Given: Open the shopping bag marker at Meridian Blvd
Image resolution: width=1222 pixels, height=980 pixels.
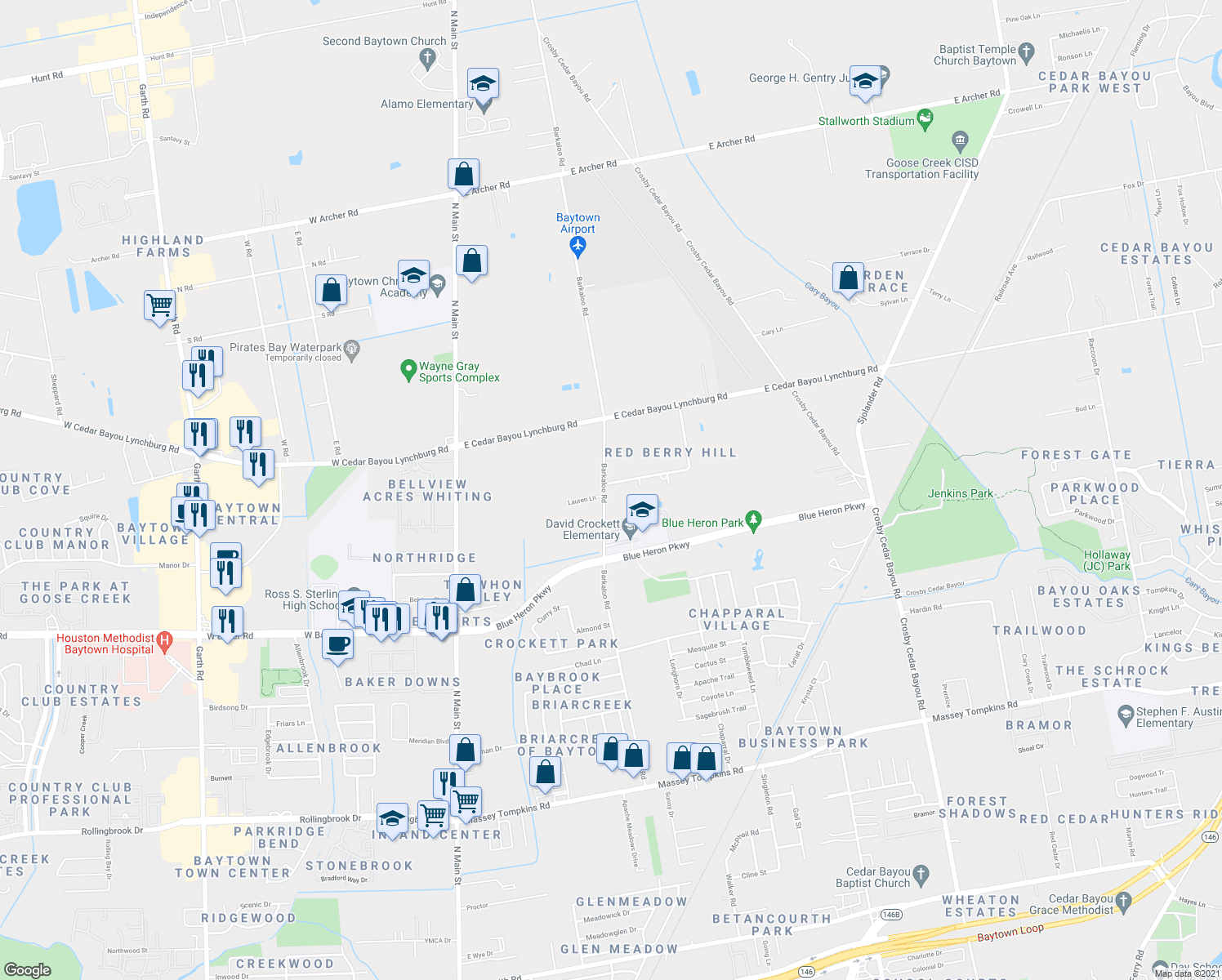Looking at the screenshot, I should click(x=464, y=750).
